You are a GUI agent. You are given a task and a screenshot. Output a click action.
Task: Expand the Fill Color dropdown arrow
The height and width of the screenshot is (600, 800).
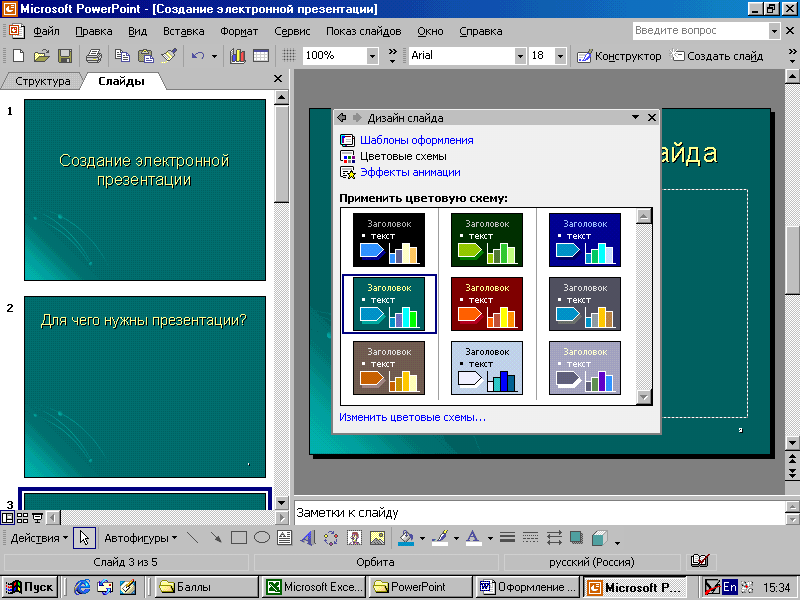(x=422, y=538)
